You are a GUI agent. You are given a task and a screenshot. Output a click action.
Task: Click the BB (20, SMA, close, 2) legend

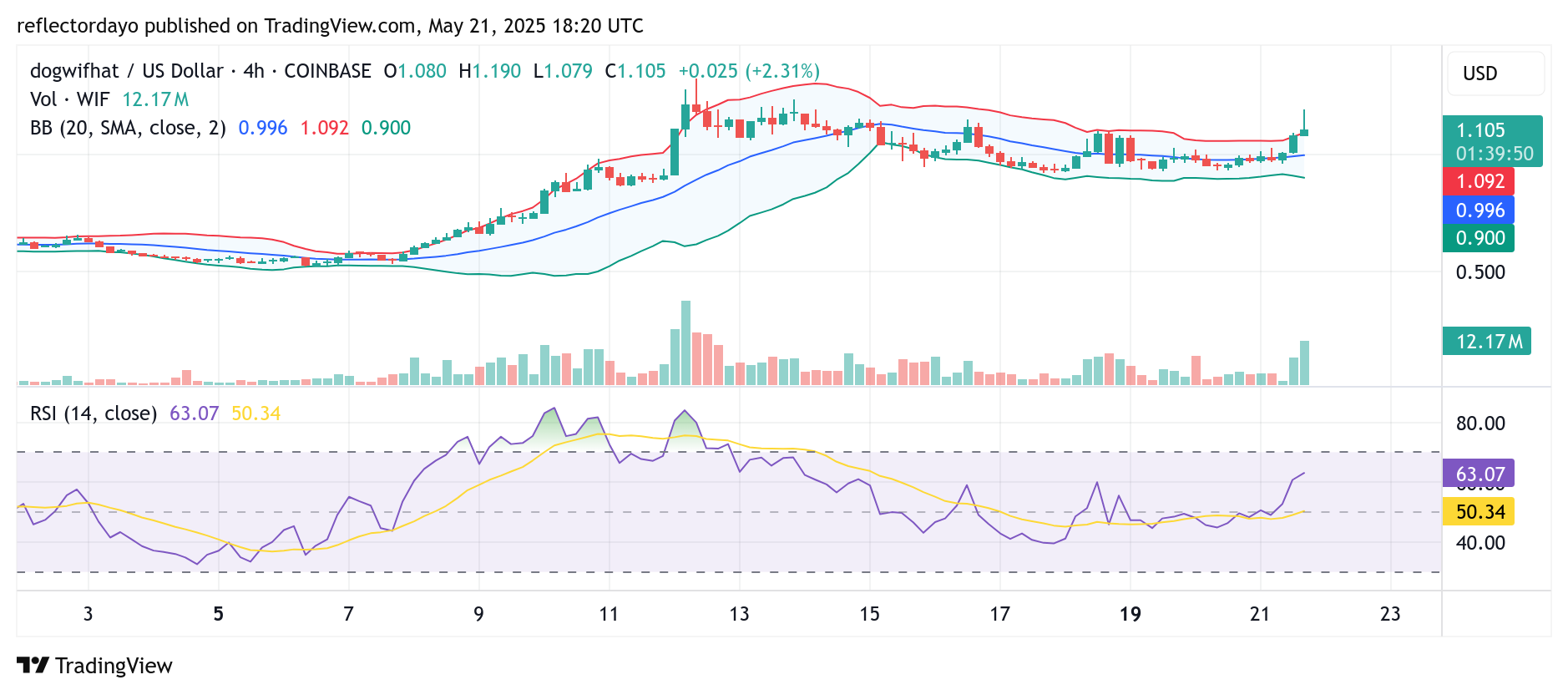point(129,128)
